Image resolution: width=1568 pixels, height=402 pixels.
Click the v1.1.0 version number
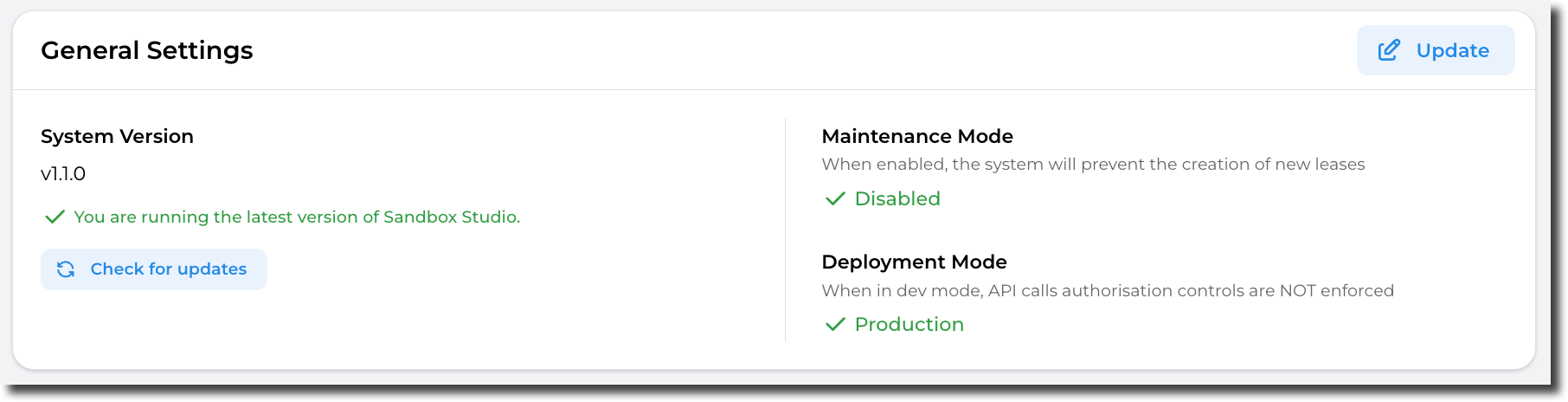click(x=63, y=174)
